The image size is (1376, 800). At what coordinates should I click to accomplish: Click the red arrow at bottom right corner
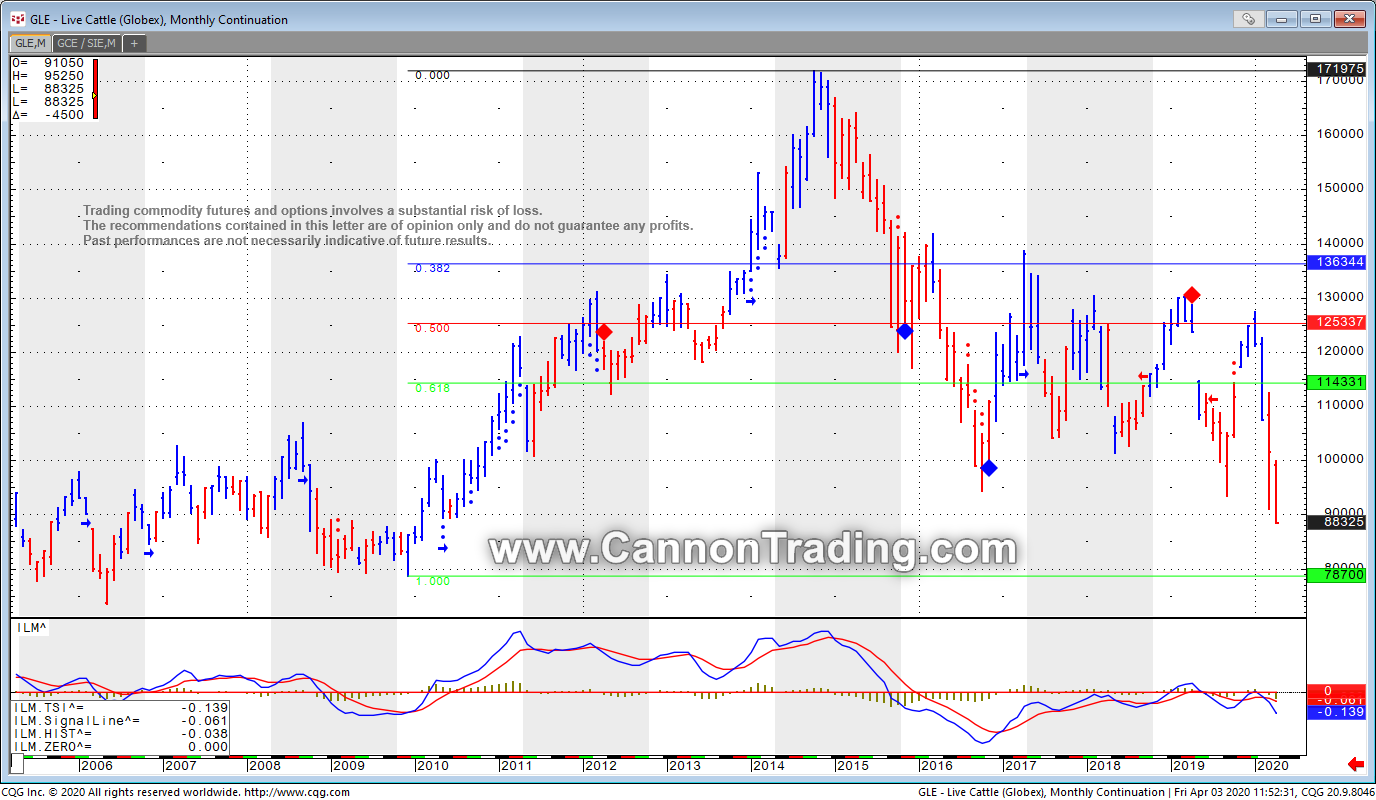pos(1356,765)
